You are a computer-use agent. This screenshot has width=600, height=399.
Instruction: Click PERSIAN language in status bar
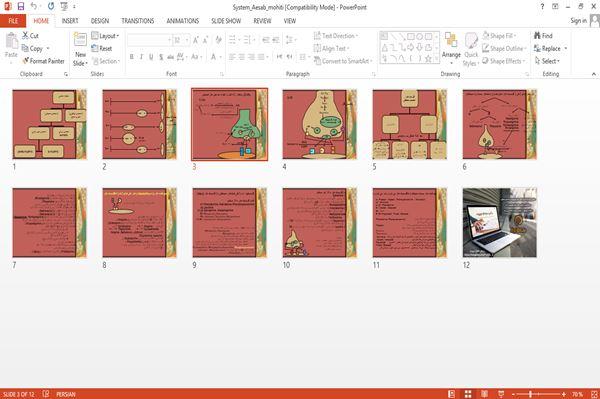click(x=65, y=394)
